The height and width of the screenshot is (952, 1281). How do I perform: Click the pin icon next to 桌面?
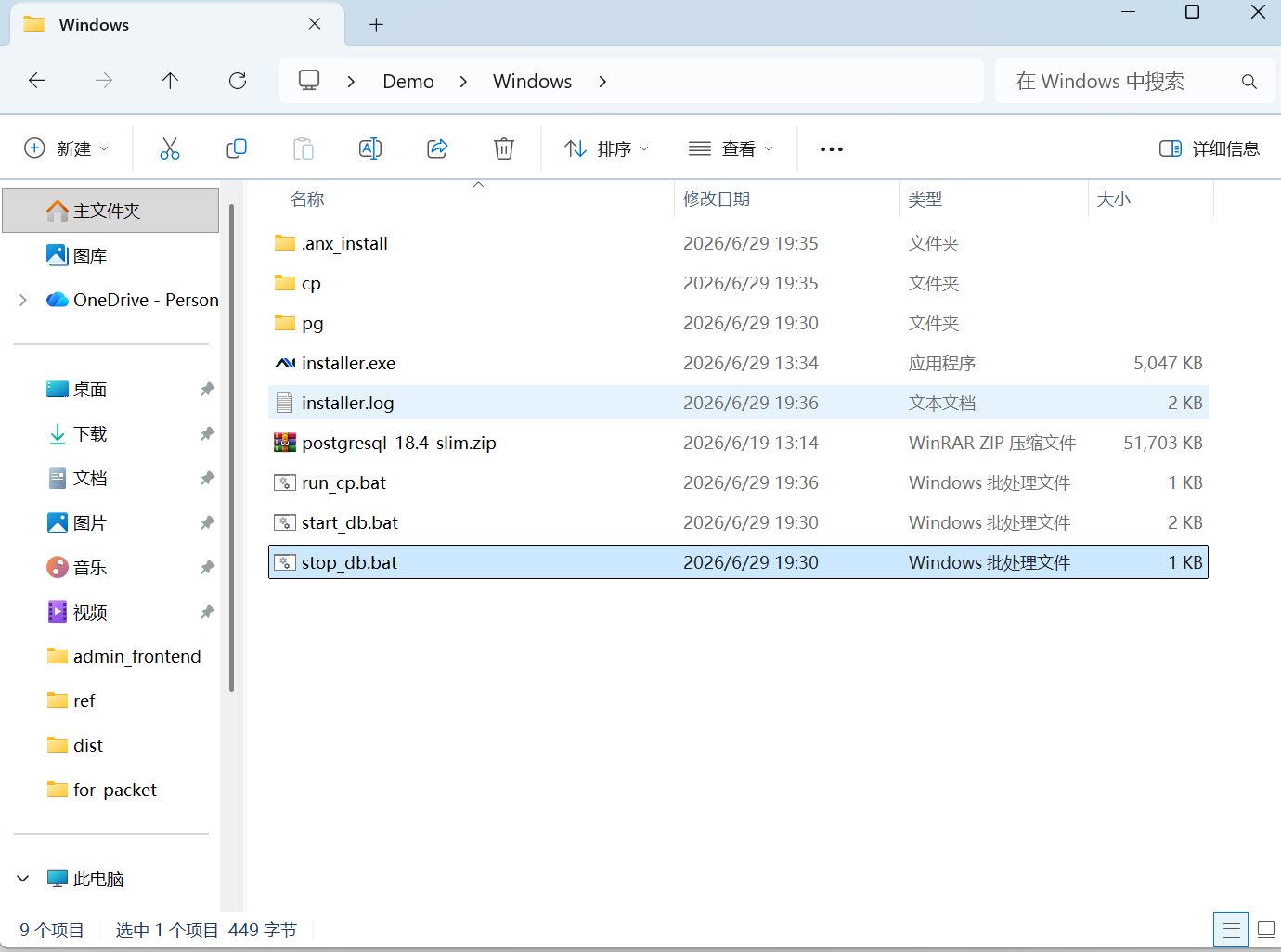[x=207, y=390]
